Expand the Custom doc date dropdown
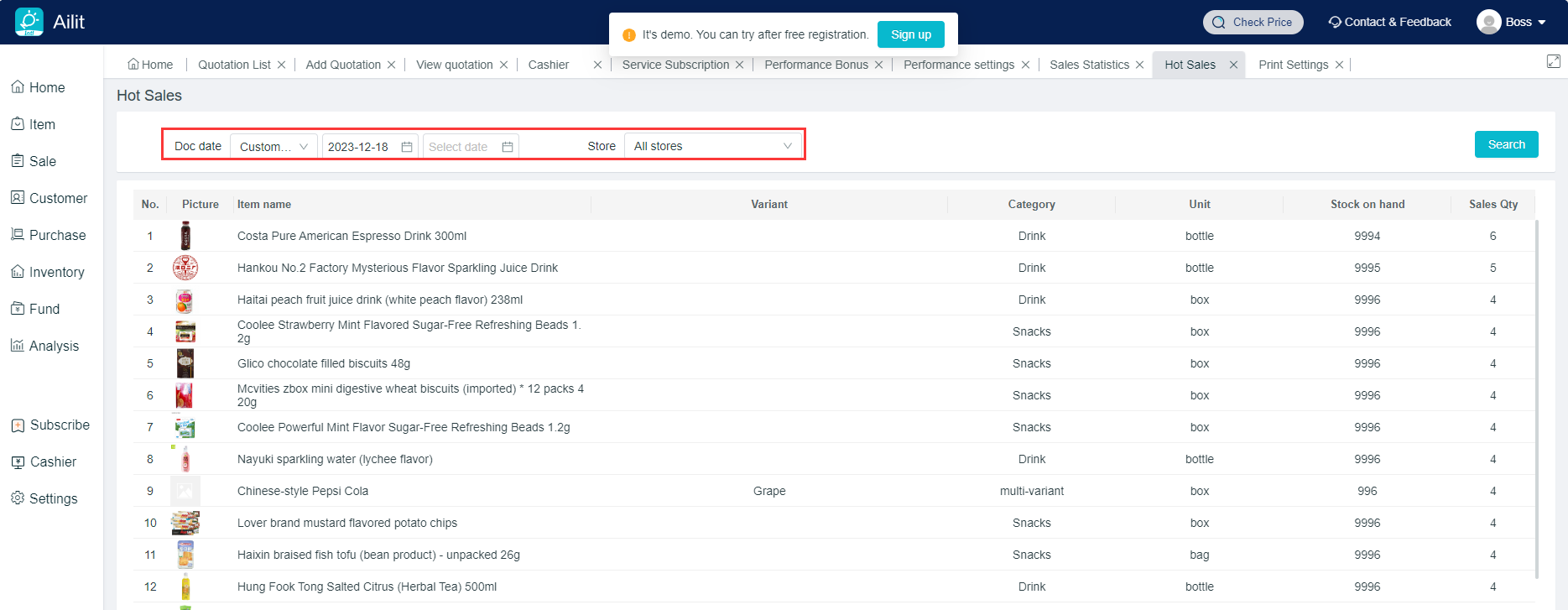 (x=273, y=147)
